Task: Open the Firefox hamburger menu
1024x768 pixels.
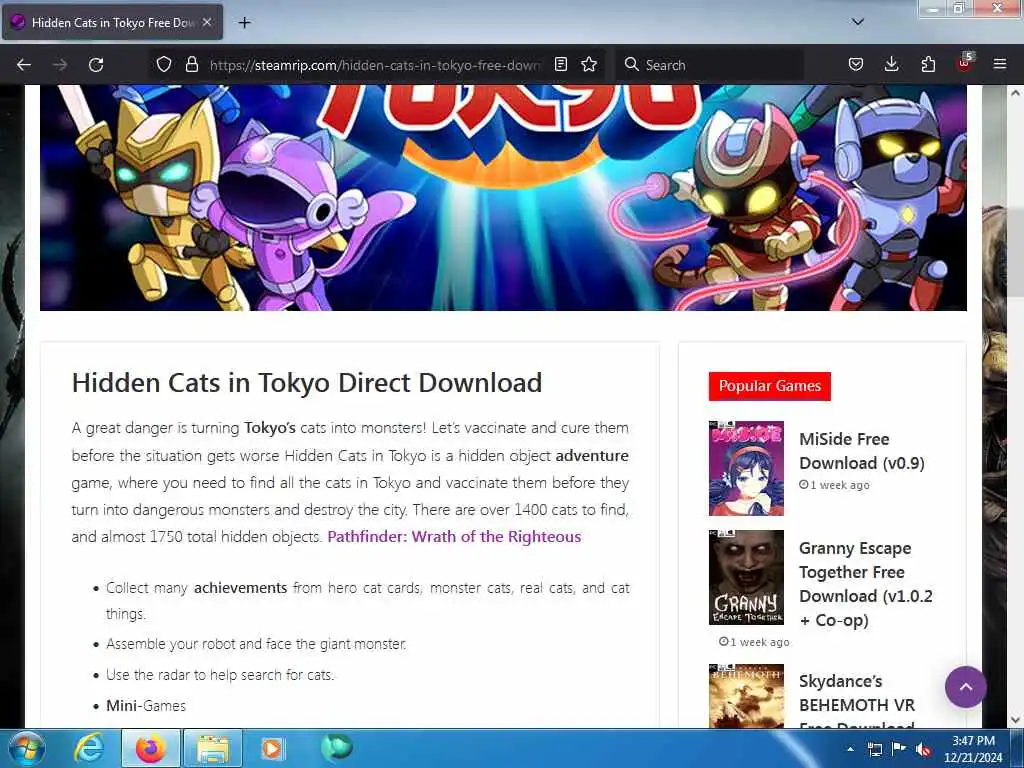Action: click(1000, 64)
